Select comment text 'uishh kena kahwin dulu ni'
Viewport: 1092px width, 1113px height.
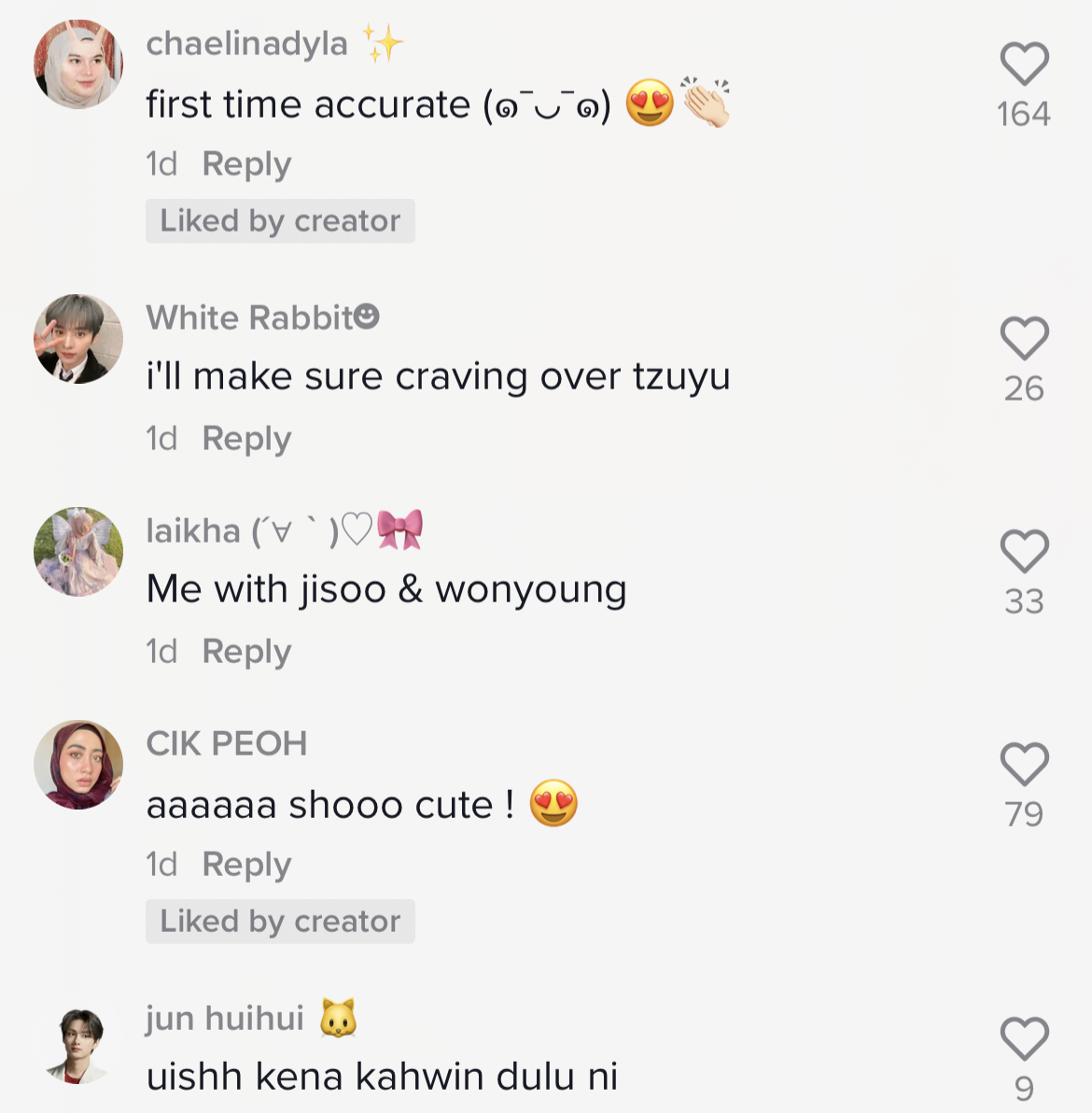coord(382,1077)
